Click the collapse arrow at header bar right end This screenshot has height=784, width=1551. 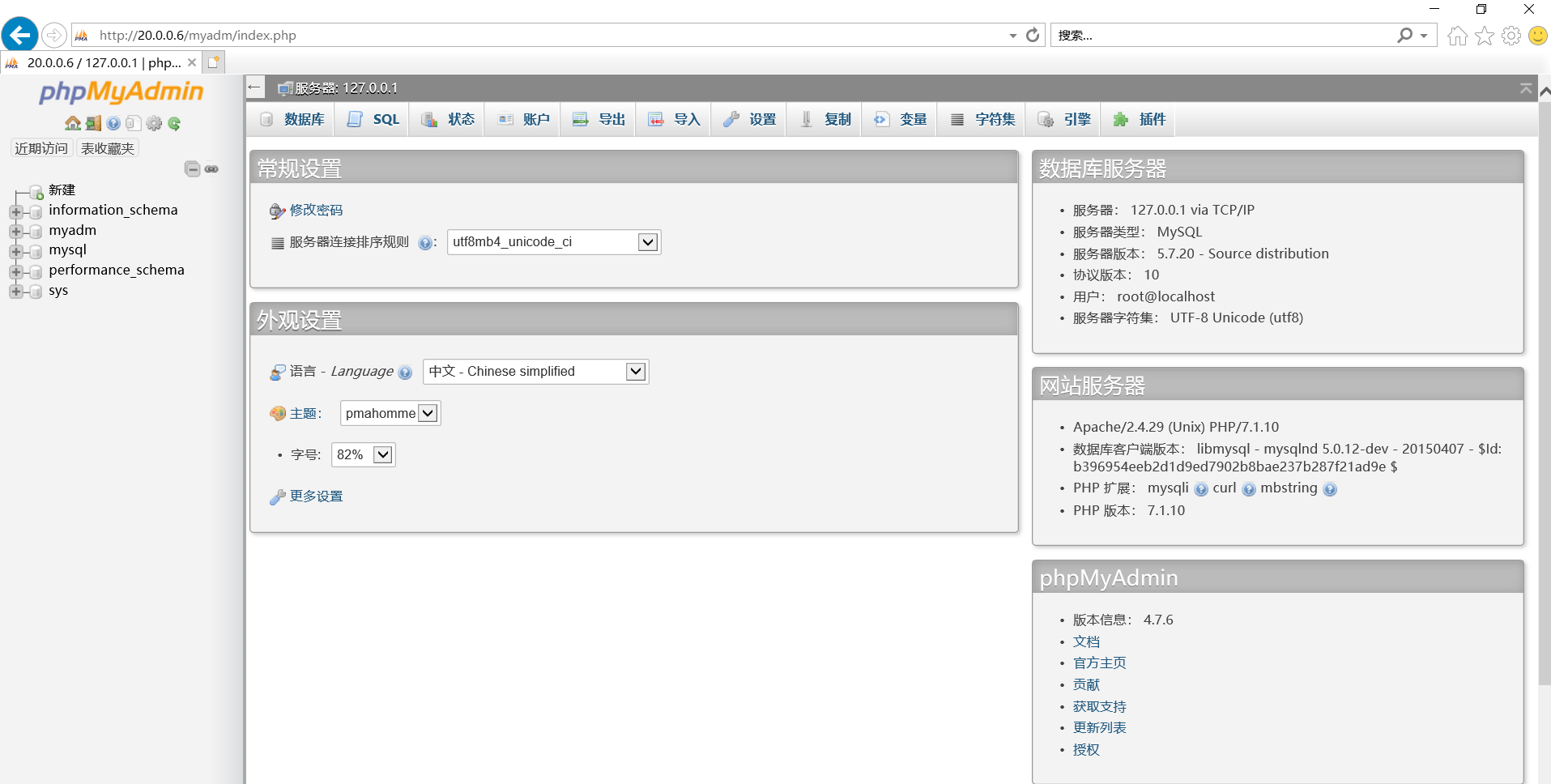pos(1526,88)
